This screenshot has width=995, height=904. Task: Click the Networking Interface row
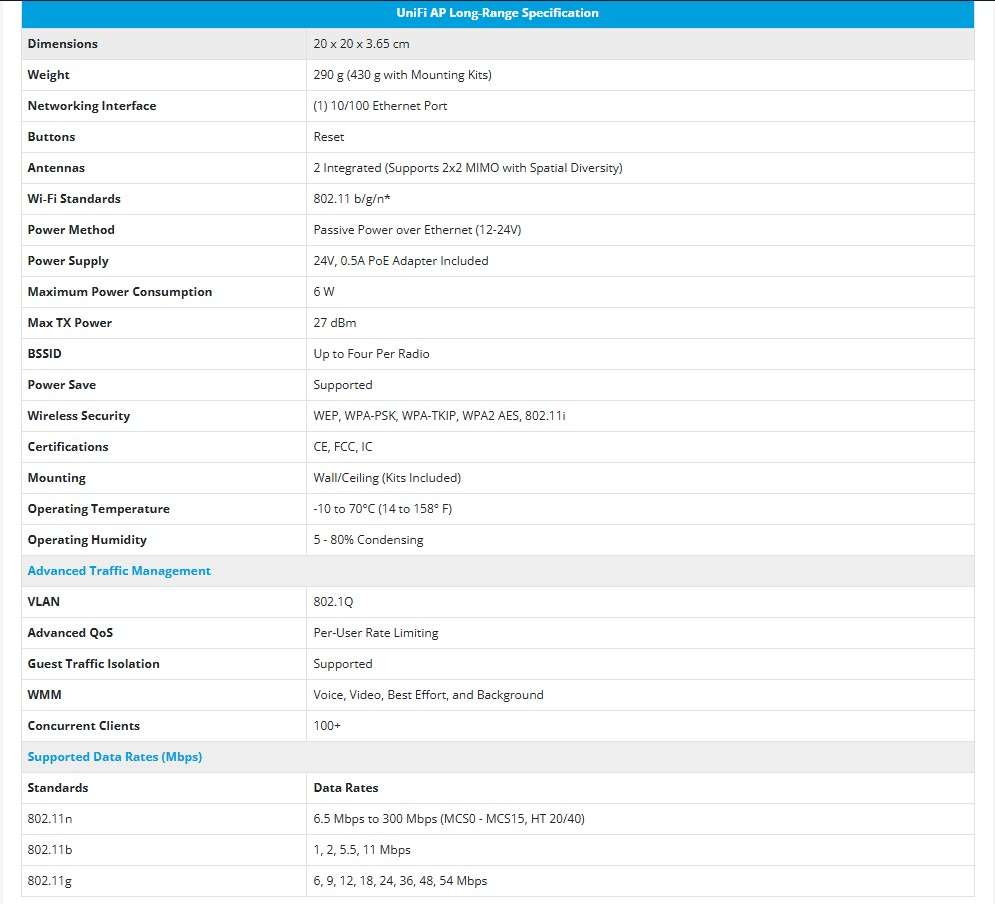pos(91,106)
